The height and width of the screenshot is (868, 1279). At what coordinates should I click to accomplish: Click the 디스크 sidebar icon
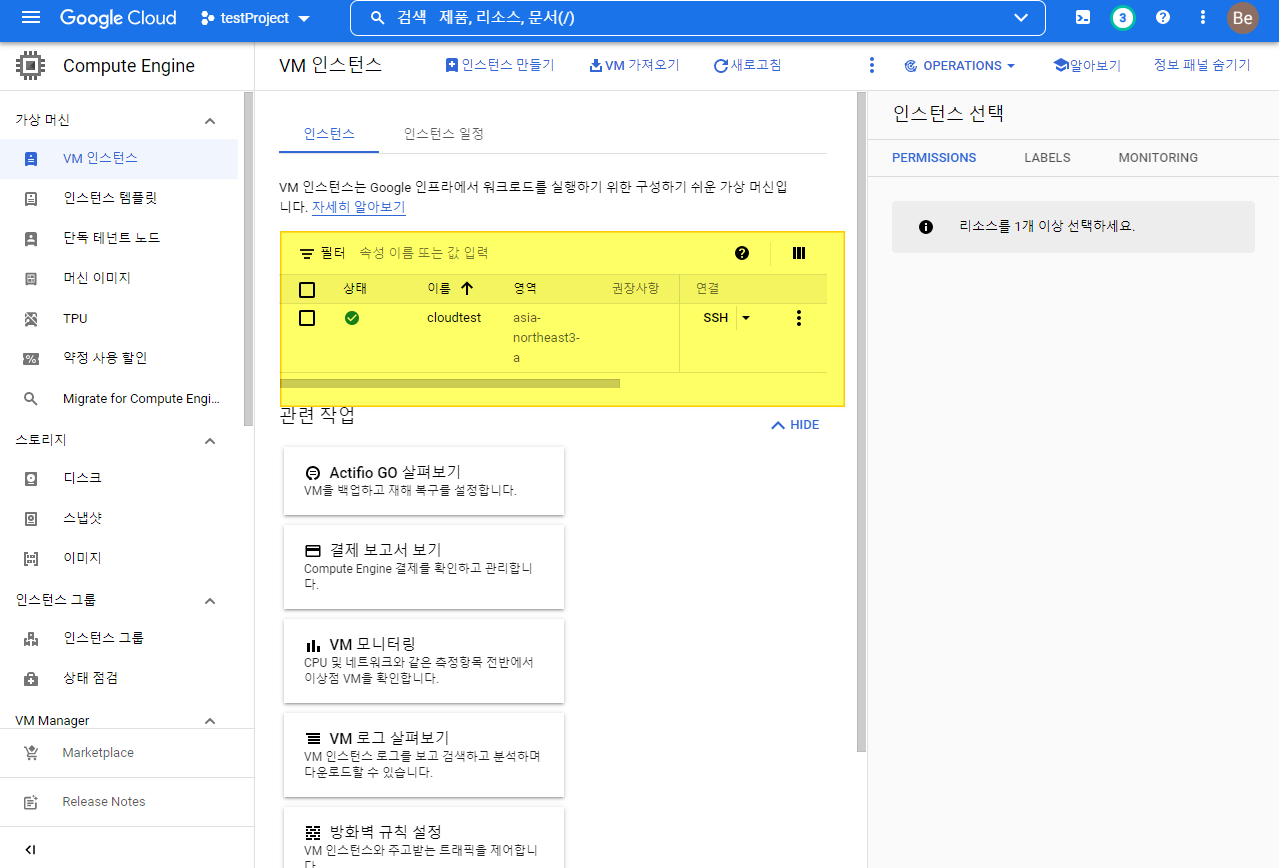coord(31,478)
